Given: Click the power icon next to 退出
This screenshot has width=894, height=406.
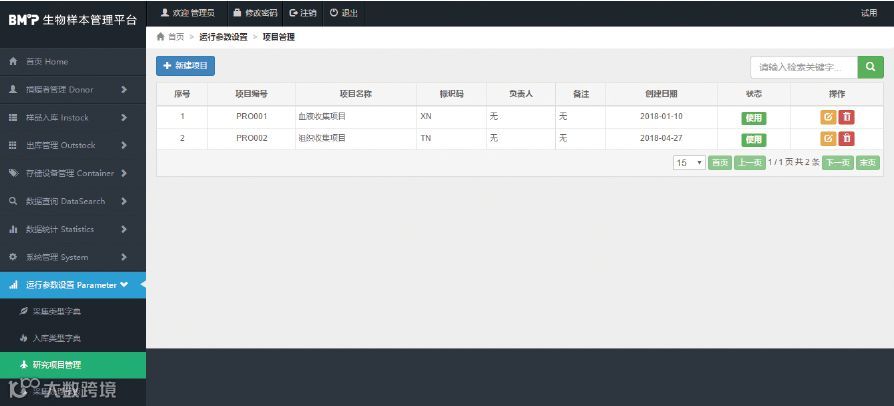Looking at the screenshot, I should (334, 13).
